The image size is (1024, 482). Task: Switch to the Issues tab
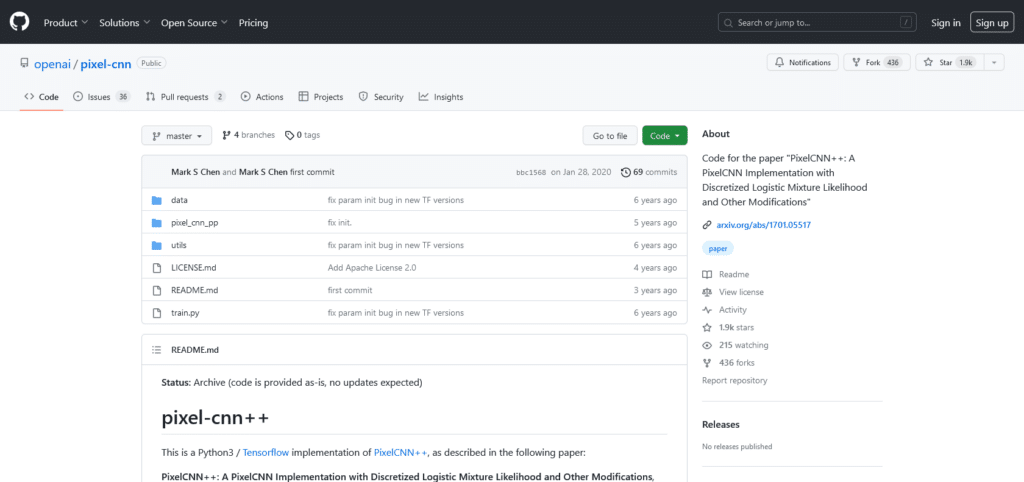pos(100,97)
